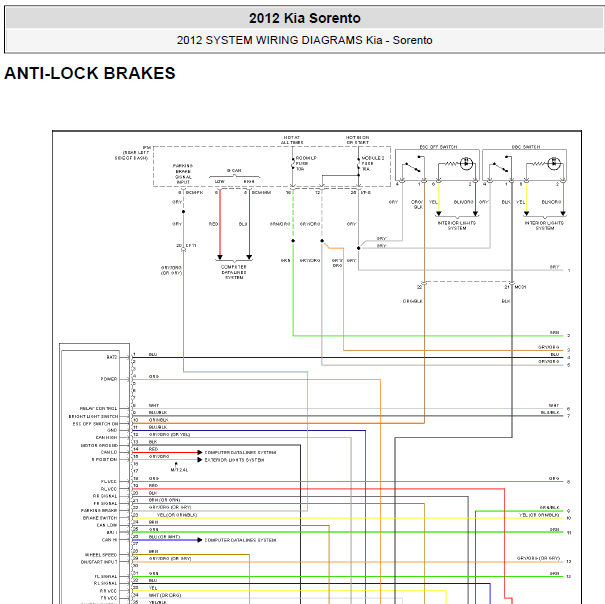605x604 pixels.
Task: Click the LED indicator symbol in the right ESC SWITCH
Action: 554,163
